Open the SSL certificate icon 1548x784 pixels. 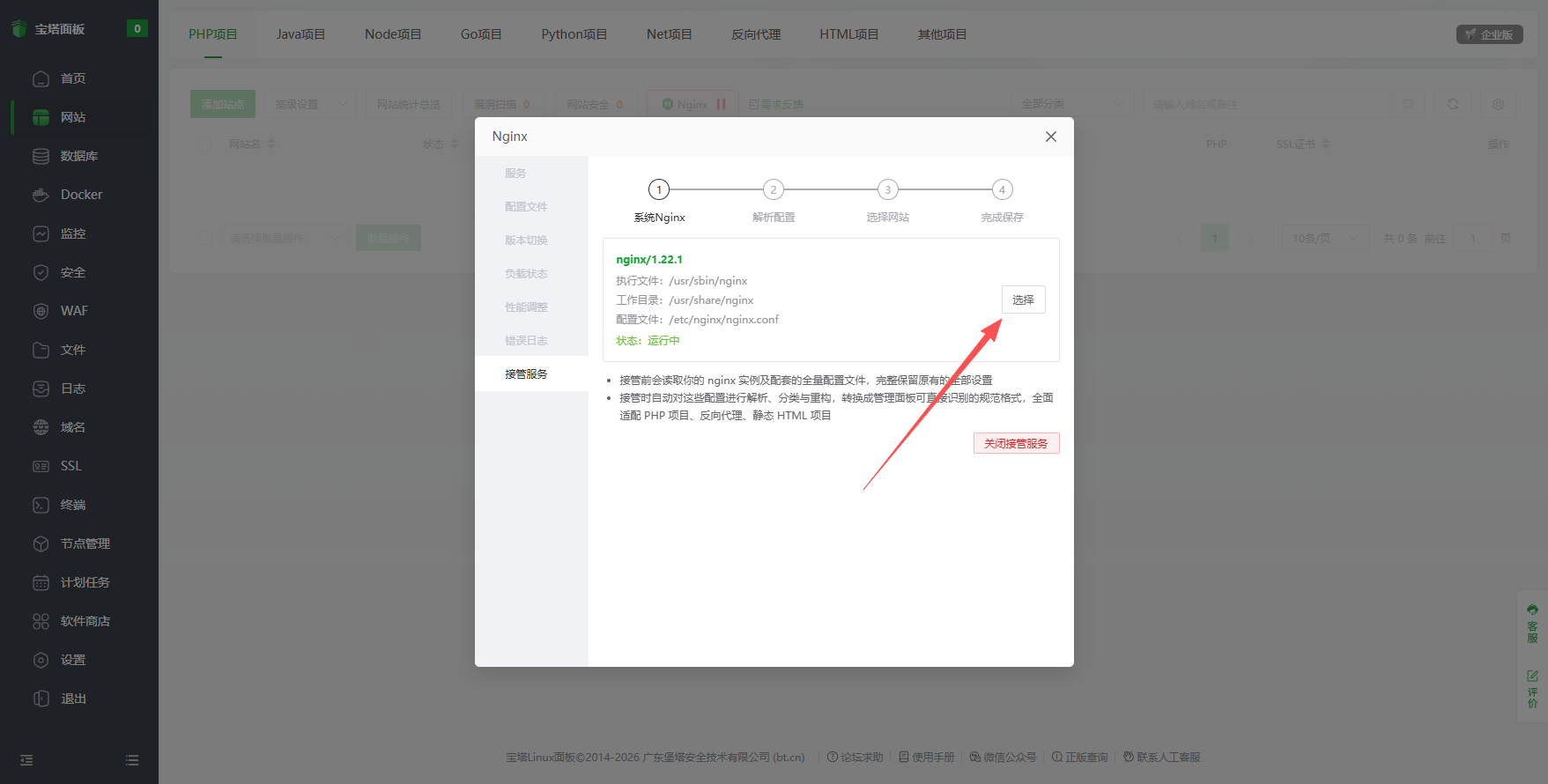(x=41, y=466)
